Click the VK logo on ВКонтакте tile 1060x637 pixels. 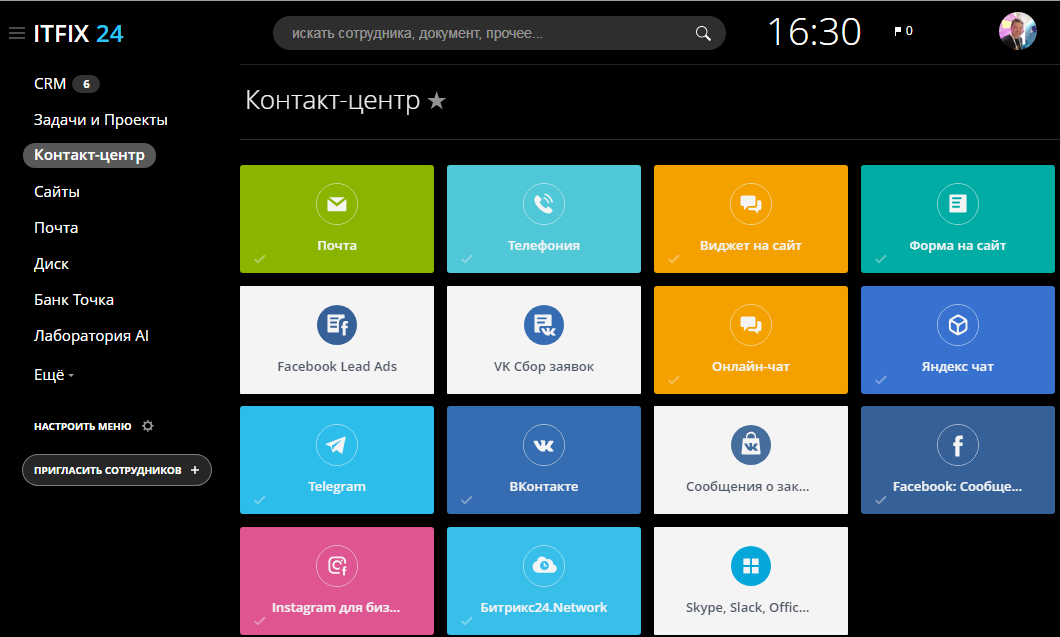[544, 445]
